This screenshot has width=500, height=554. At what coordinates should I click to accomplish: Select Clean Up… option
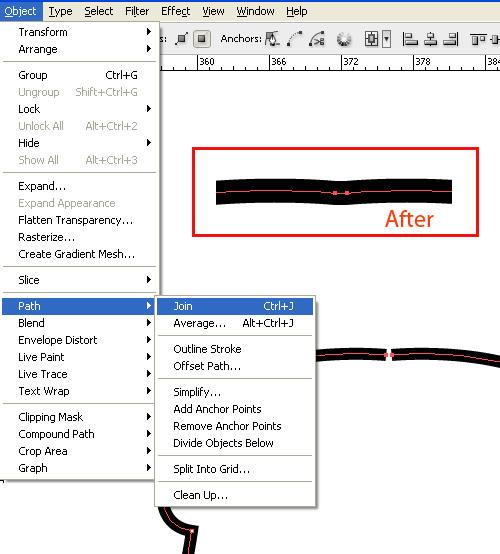pos(235,495)
